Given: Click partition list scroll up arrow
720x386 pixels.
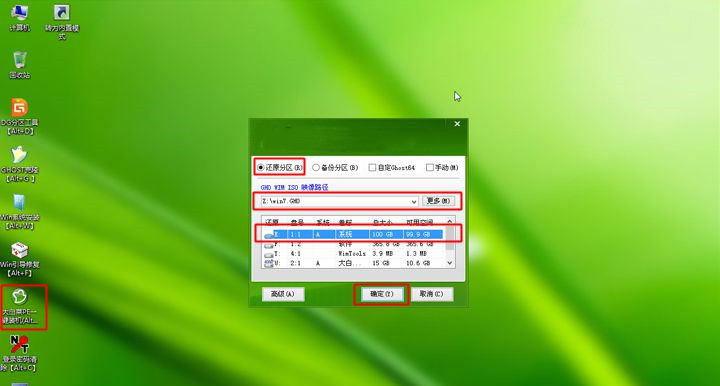Looking at the screenshot, I should [x=450, y=222].
